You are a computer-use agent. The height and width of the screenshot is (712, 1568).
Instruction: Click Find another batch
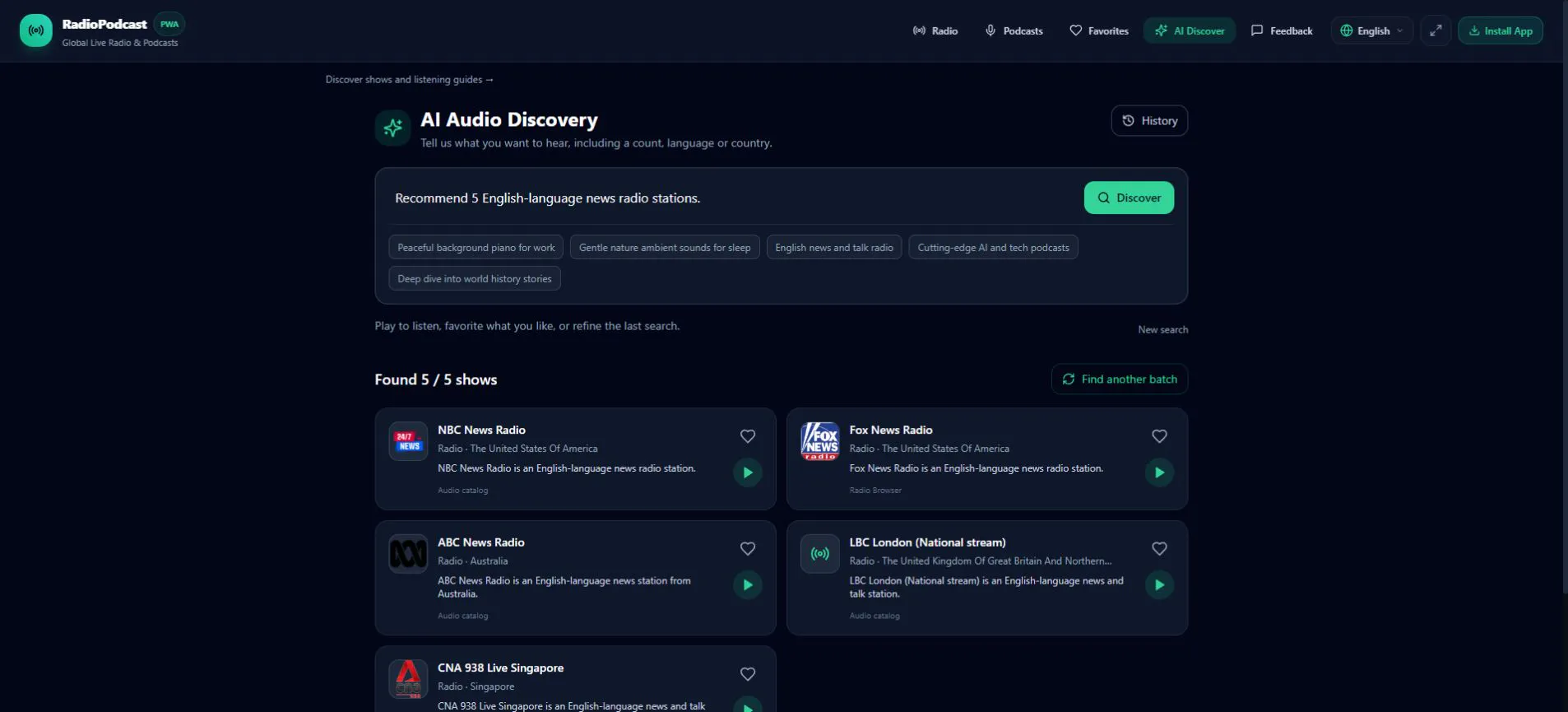[1120, 379]
